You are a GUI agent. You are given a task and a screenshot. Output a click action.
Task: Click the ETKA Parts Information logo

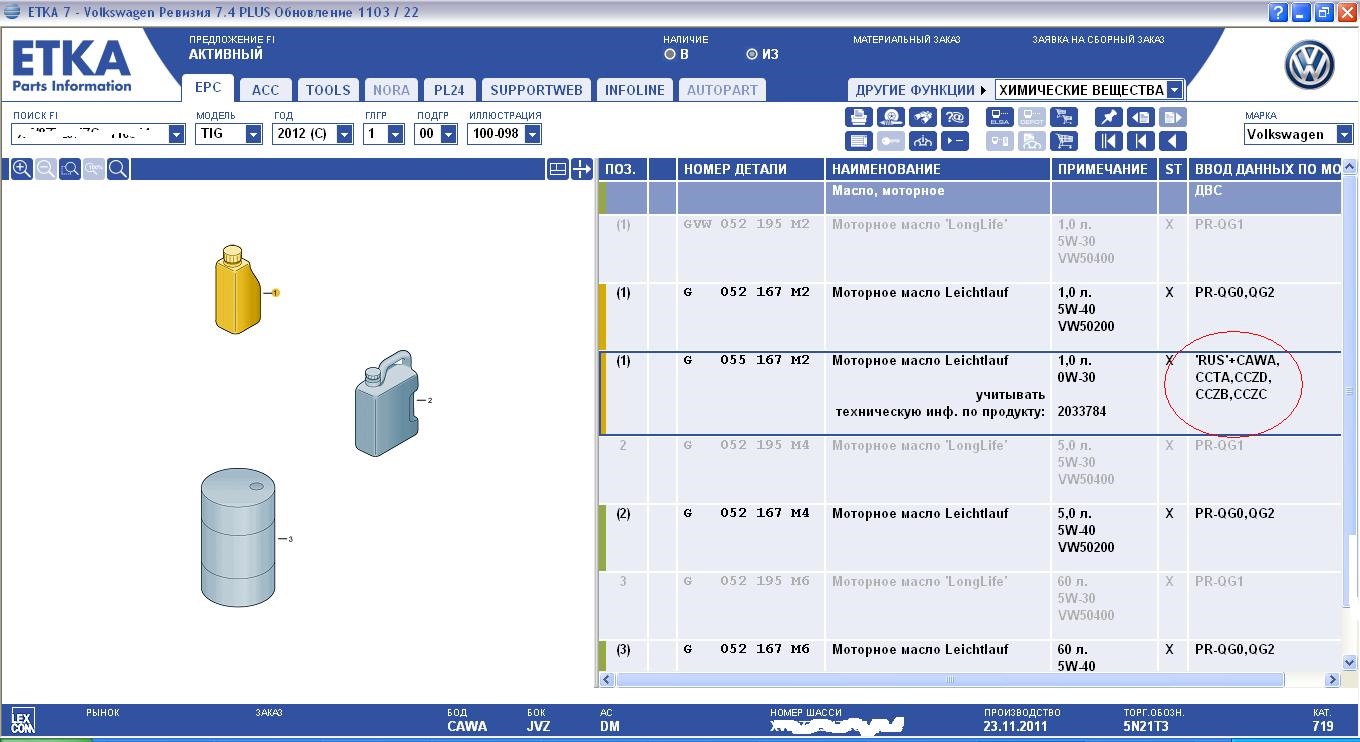[72, 67]
